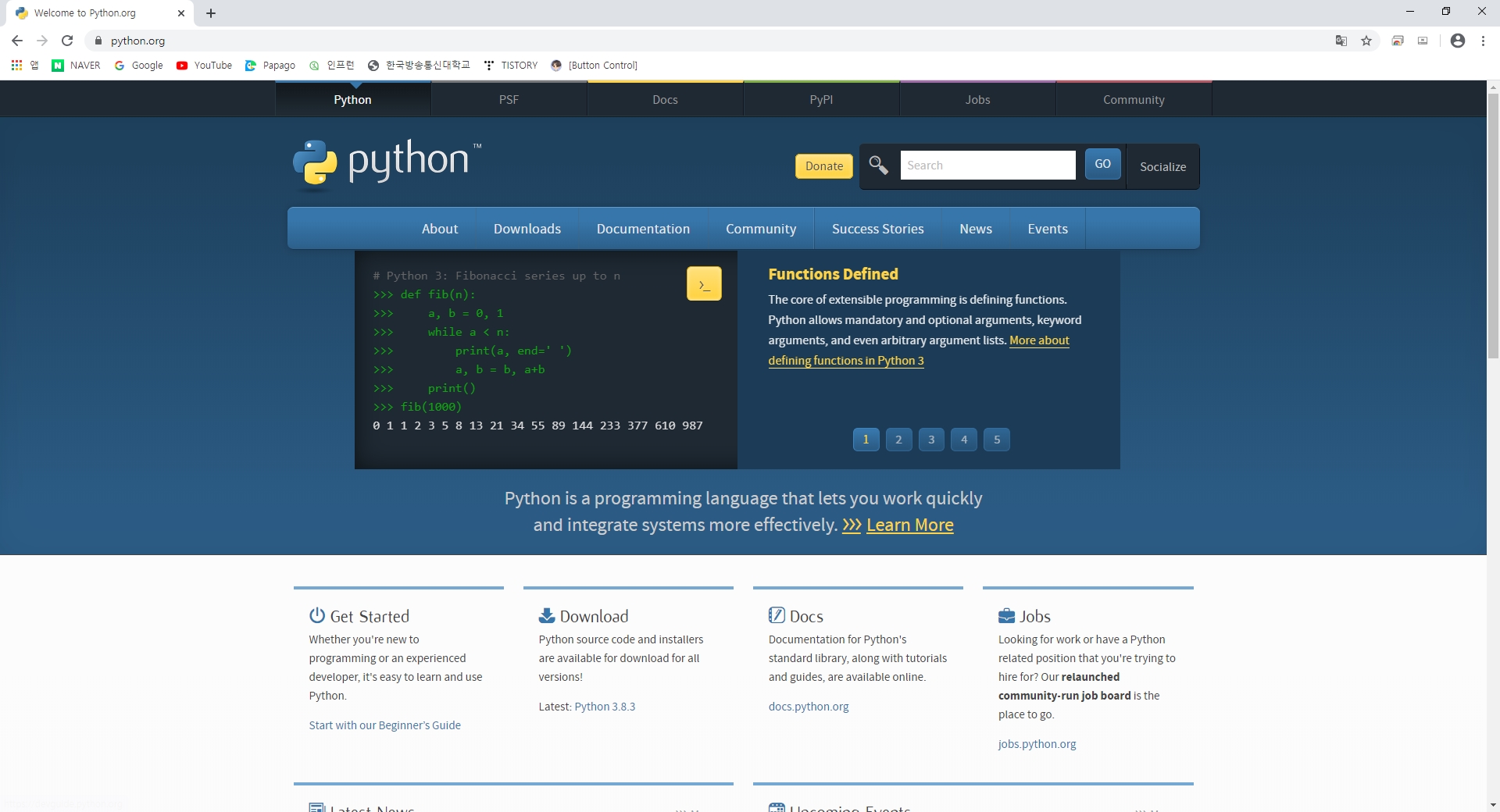This screenshot has height=812, width=1500.
Task: Show slide 1 of the code carousel
Action: point(866,440)
